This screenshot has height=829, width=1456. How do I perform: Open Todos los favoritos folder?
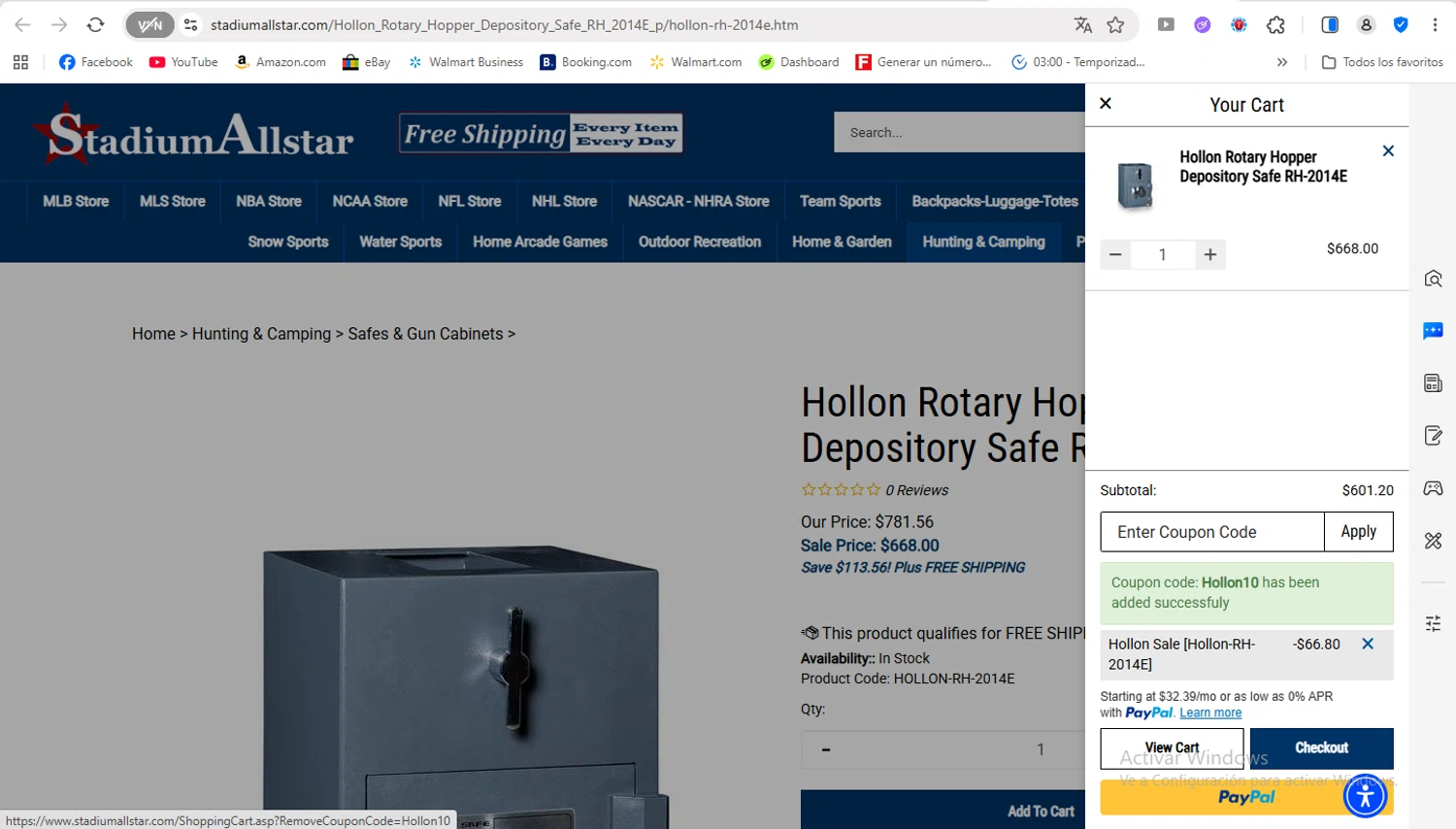[x=1382, y=62]
